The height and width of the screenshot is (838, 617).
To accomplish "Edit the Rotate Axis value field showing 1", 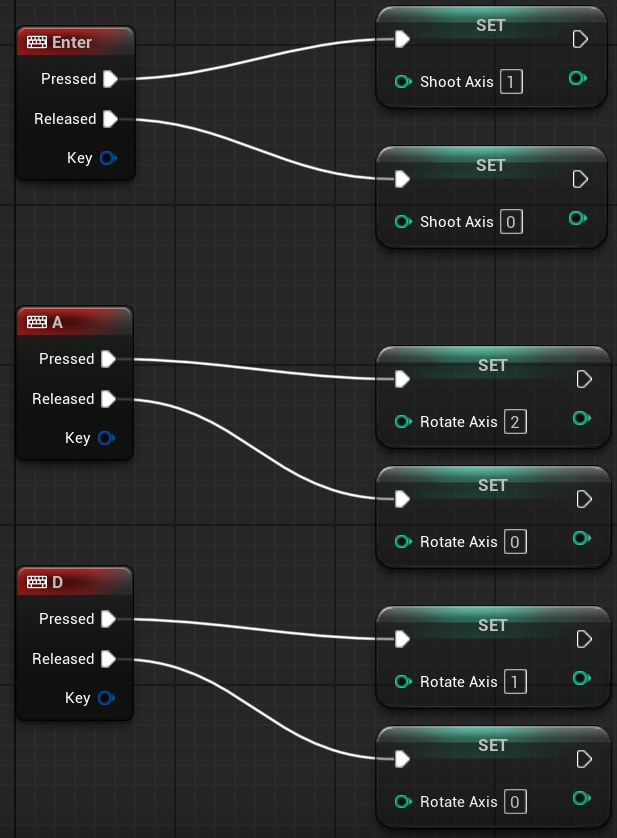I will pos(515,682).
